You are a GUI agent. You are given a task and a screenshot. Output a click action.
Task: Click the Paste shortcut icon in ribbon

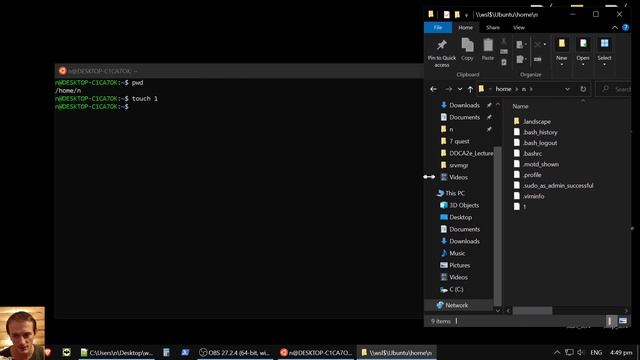pos(504,62)
